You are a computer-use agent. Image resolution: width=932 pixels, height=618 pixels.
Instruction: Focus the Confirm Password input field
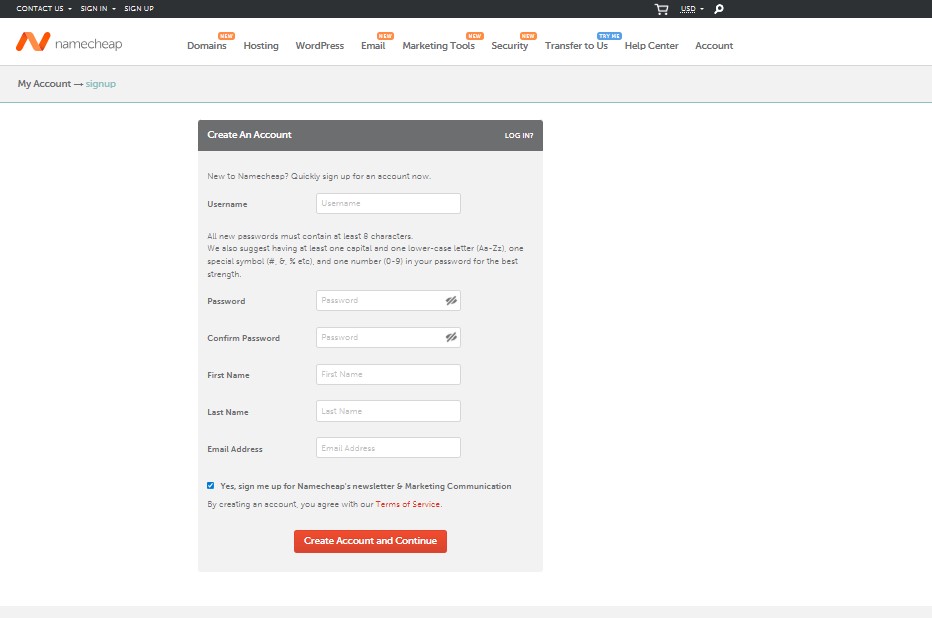click(x=388, y=338)
